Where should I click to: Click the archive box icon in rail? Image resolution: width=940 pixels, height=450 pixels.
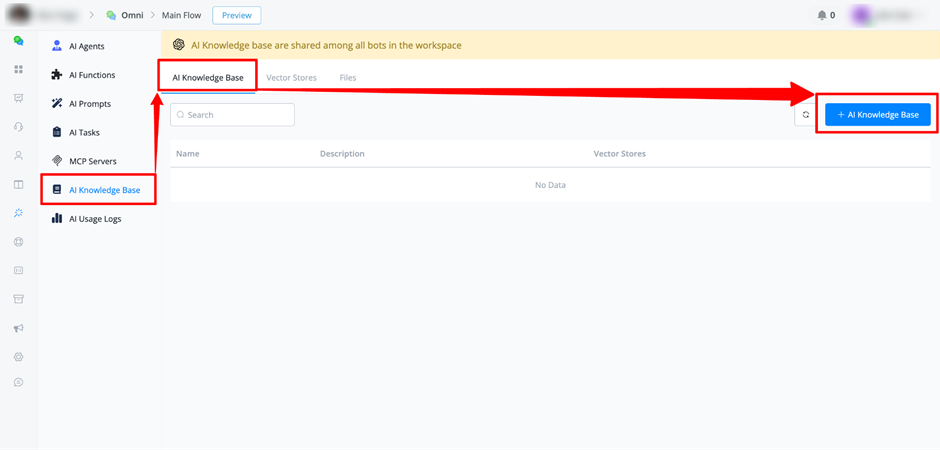pos(19,299)
